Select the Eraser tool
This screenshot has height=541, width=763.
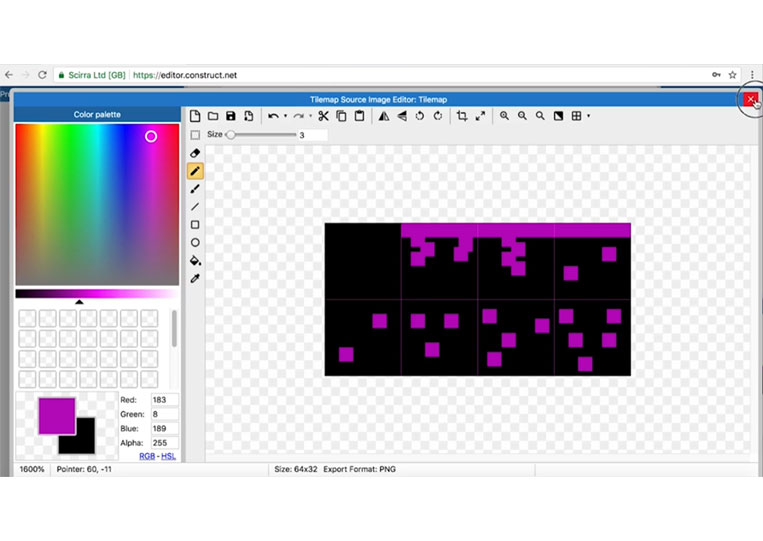(x=195, y=153)
